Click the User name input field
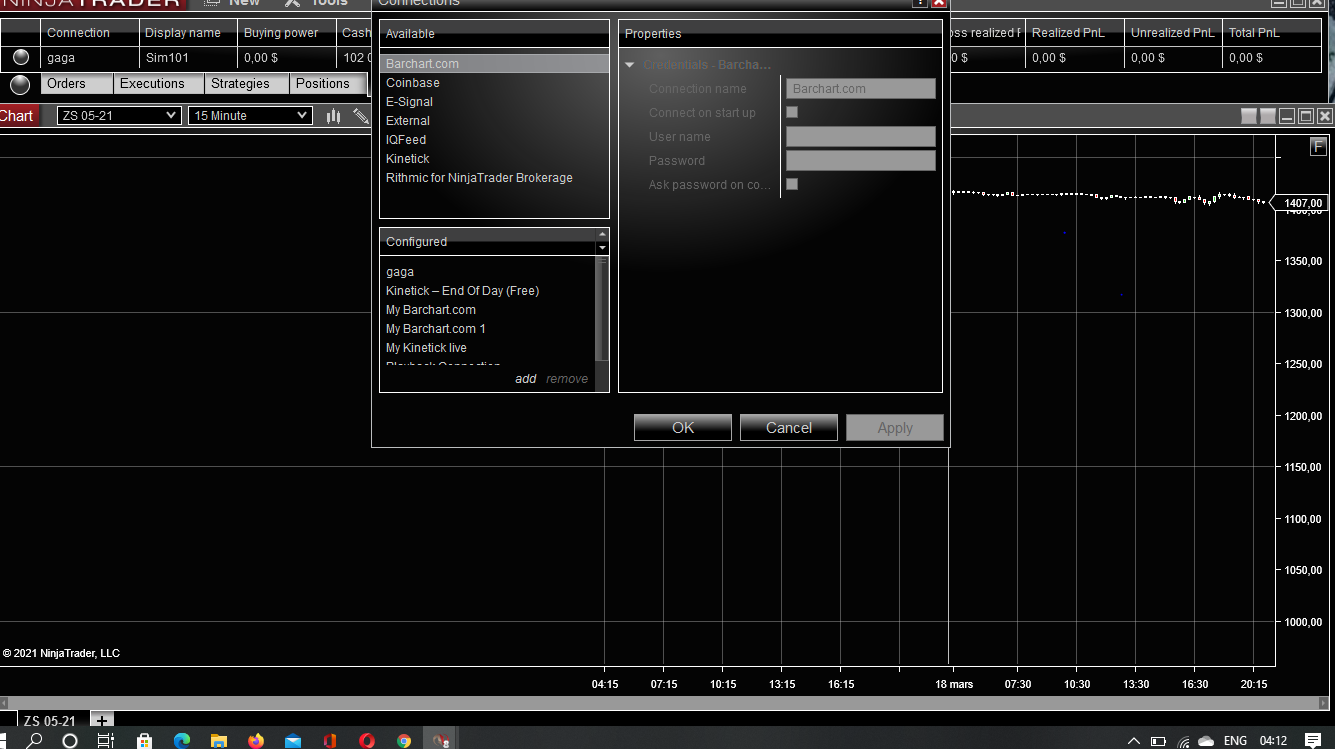1335x749 pixels. click(x=861, y=137)
